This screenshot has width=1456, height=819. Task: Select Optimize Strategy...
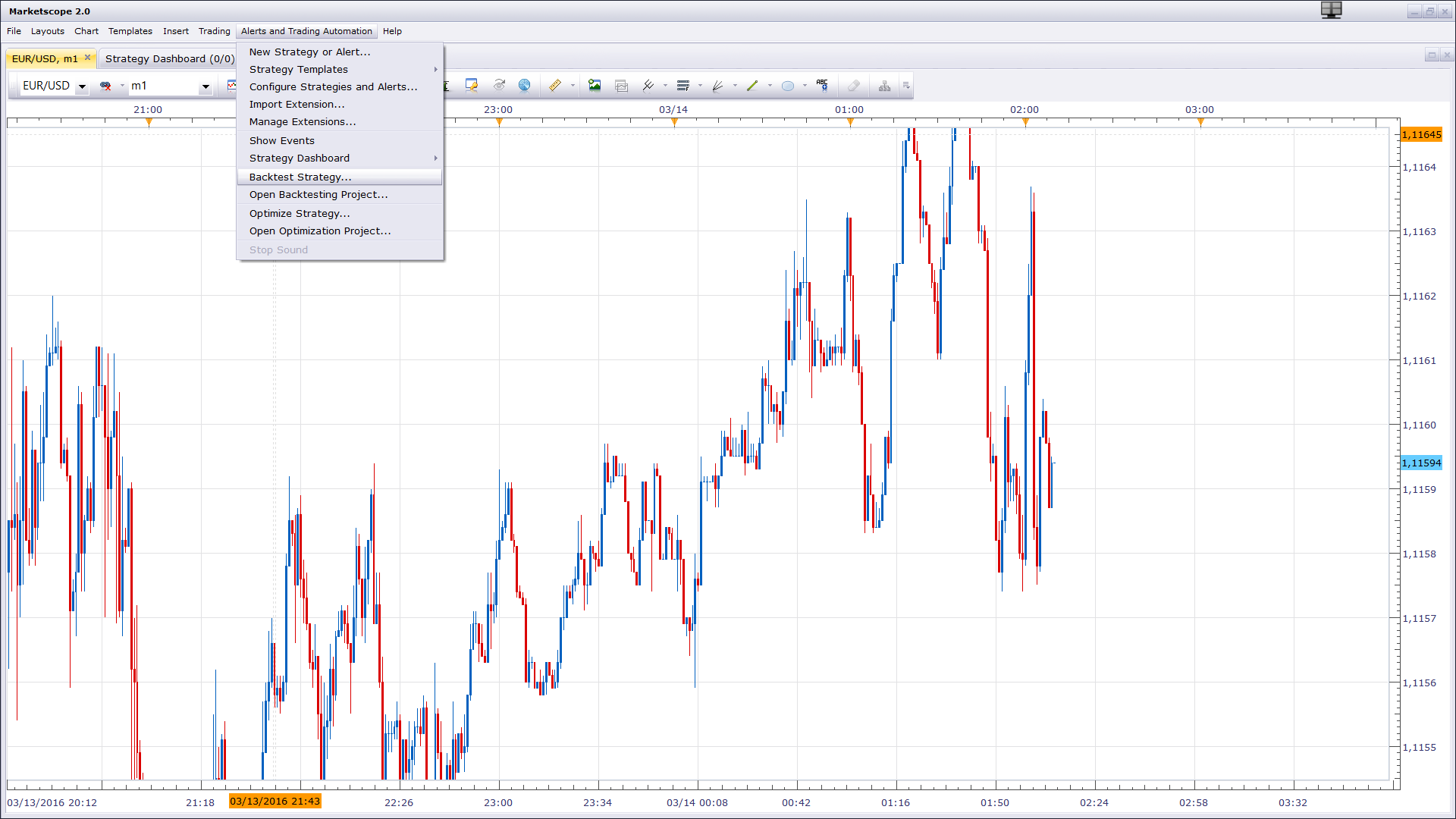point(340,213)
